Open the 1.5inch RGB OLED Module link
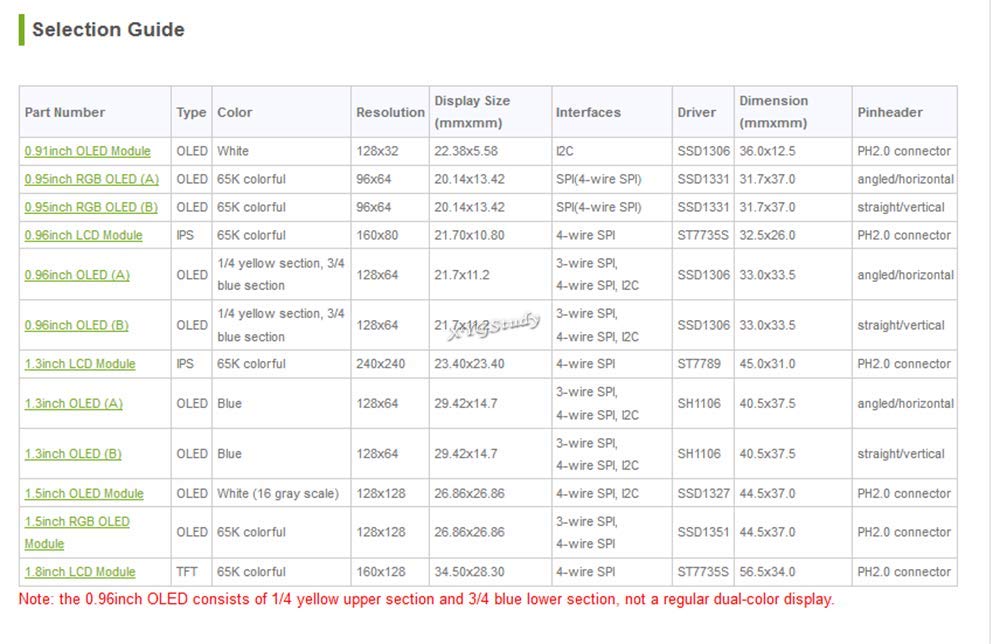1000x644 pixels. click(x=77, y=532)
